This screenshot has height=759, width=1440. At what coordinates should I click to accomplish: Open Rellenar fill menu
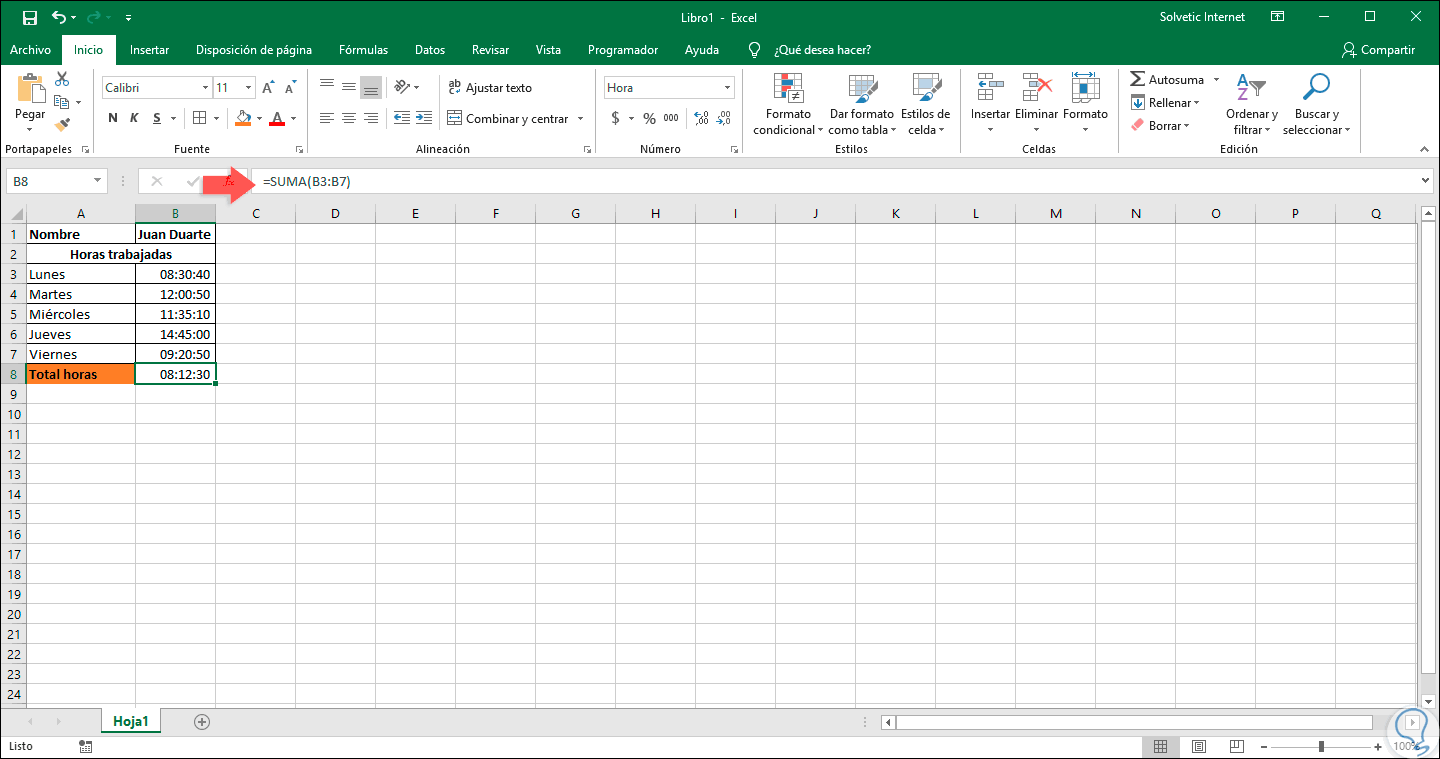[1165, 103]
